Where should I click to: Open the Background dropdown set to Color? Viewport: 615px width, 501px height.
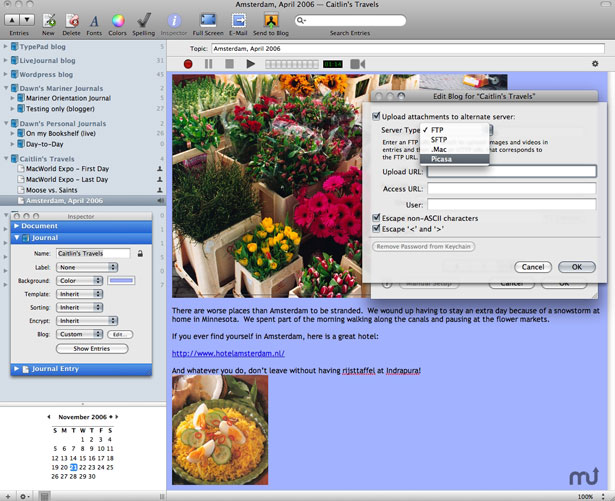pyautogui.click(x=80, y=281)
